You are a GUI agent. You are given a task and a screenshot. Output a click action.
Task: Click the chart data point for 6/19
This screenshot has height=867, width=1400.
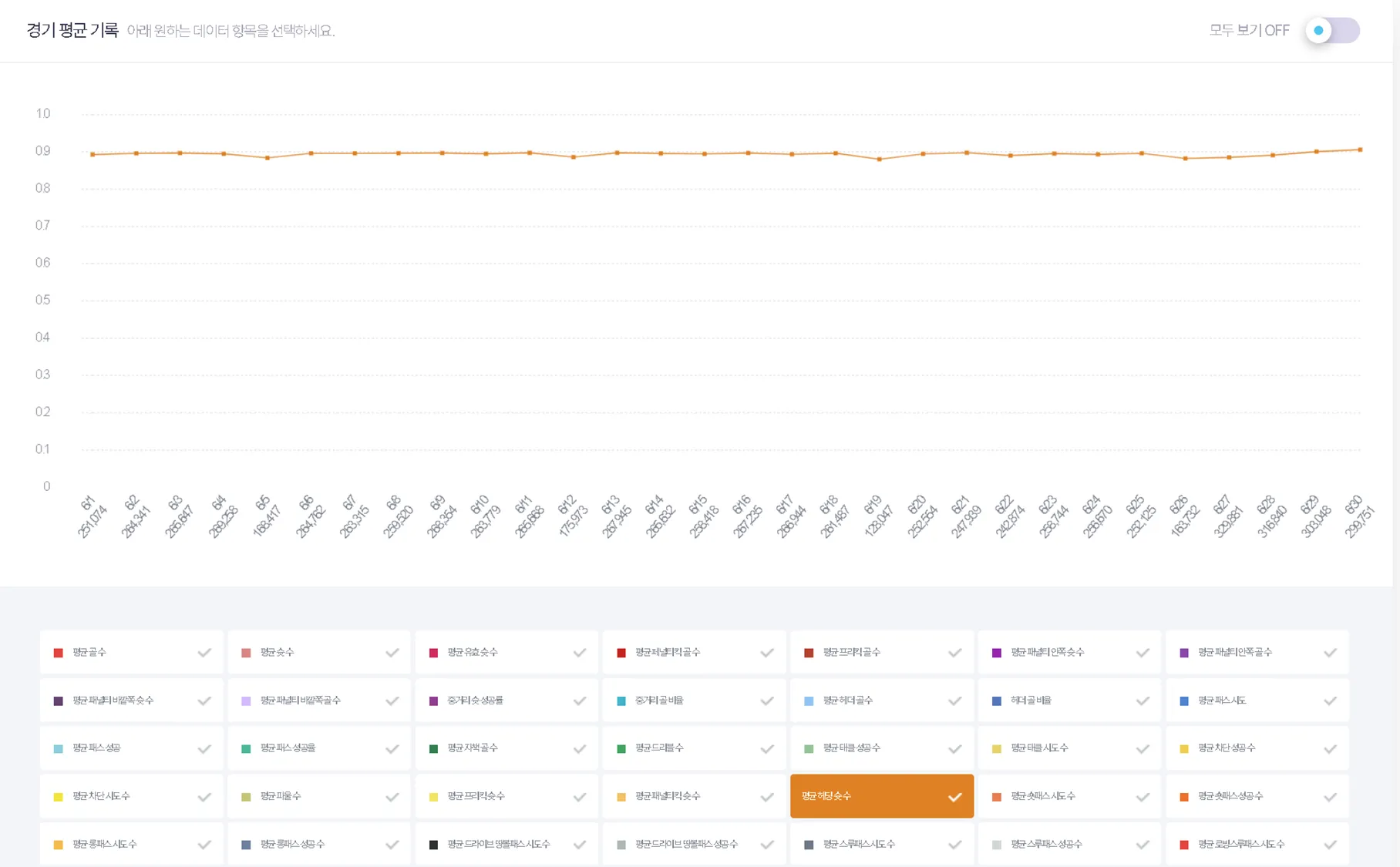point(880,160)
